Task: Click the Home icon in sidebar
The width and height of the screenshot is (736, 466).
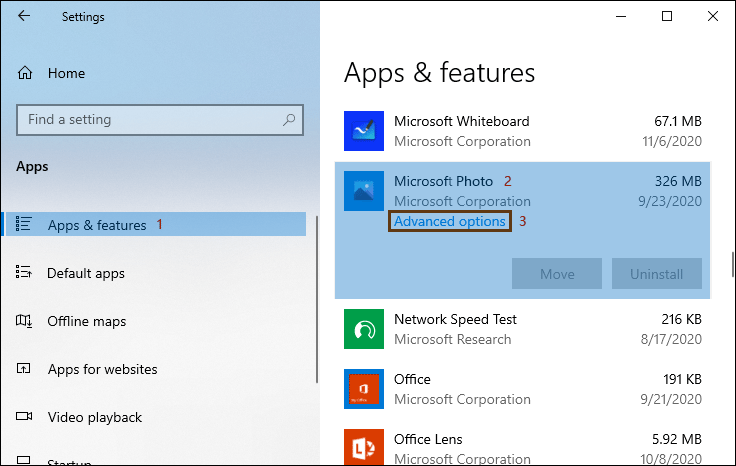Action: click(x=25, y=73)
